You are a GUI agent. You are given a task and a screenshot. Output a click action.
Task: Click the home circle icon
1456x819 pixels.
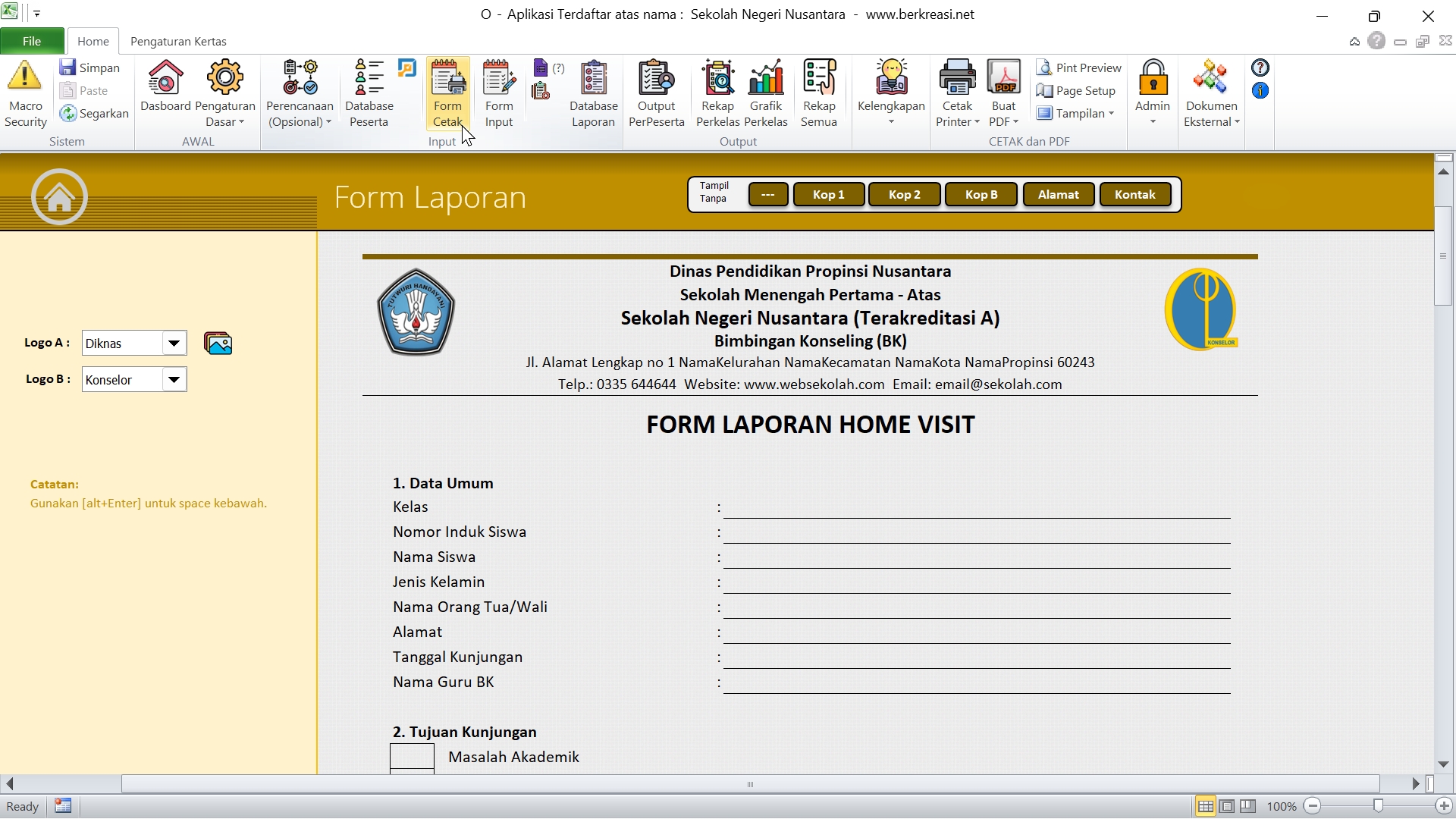59,197
